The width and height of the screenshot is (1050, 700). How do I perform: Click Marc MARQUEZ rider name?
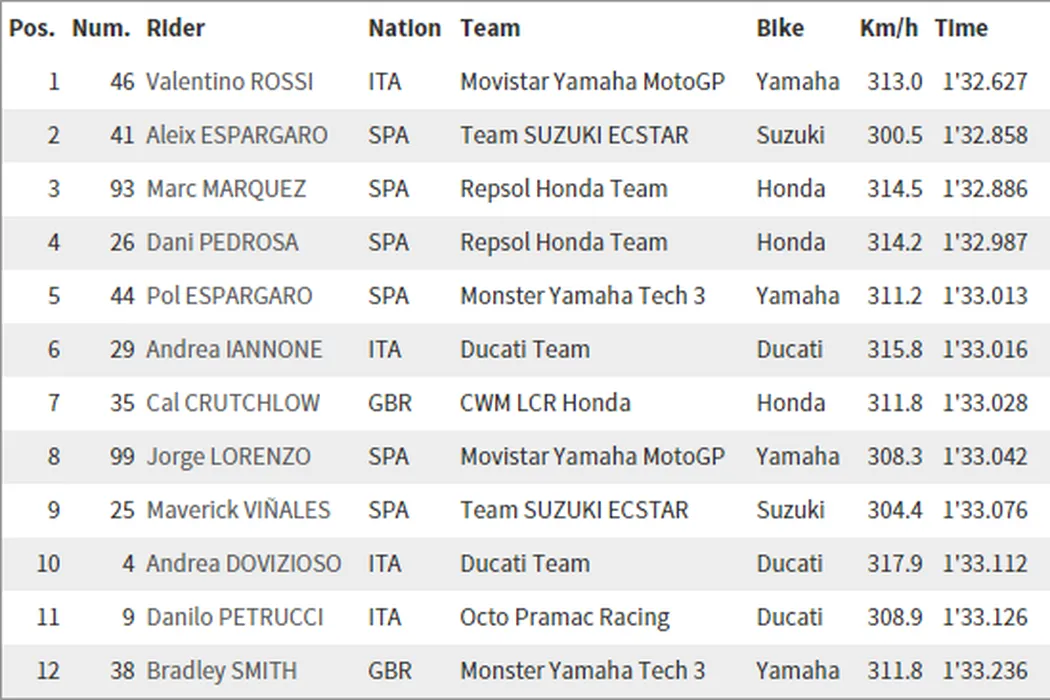[226, 189]
